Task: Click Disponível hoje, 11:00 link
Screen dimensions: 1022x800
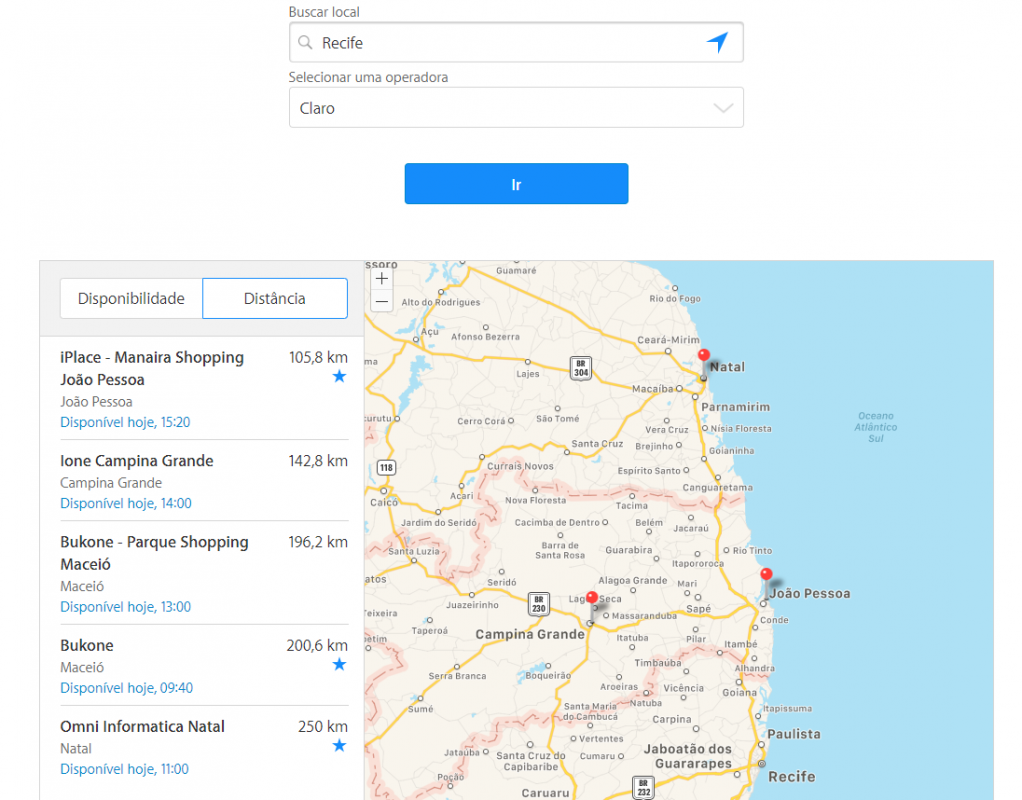Action: pyautogui.click(x=124, y=769)
